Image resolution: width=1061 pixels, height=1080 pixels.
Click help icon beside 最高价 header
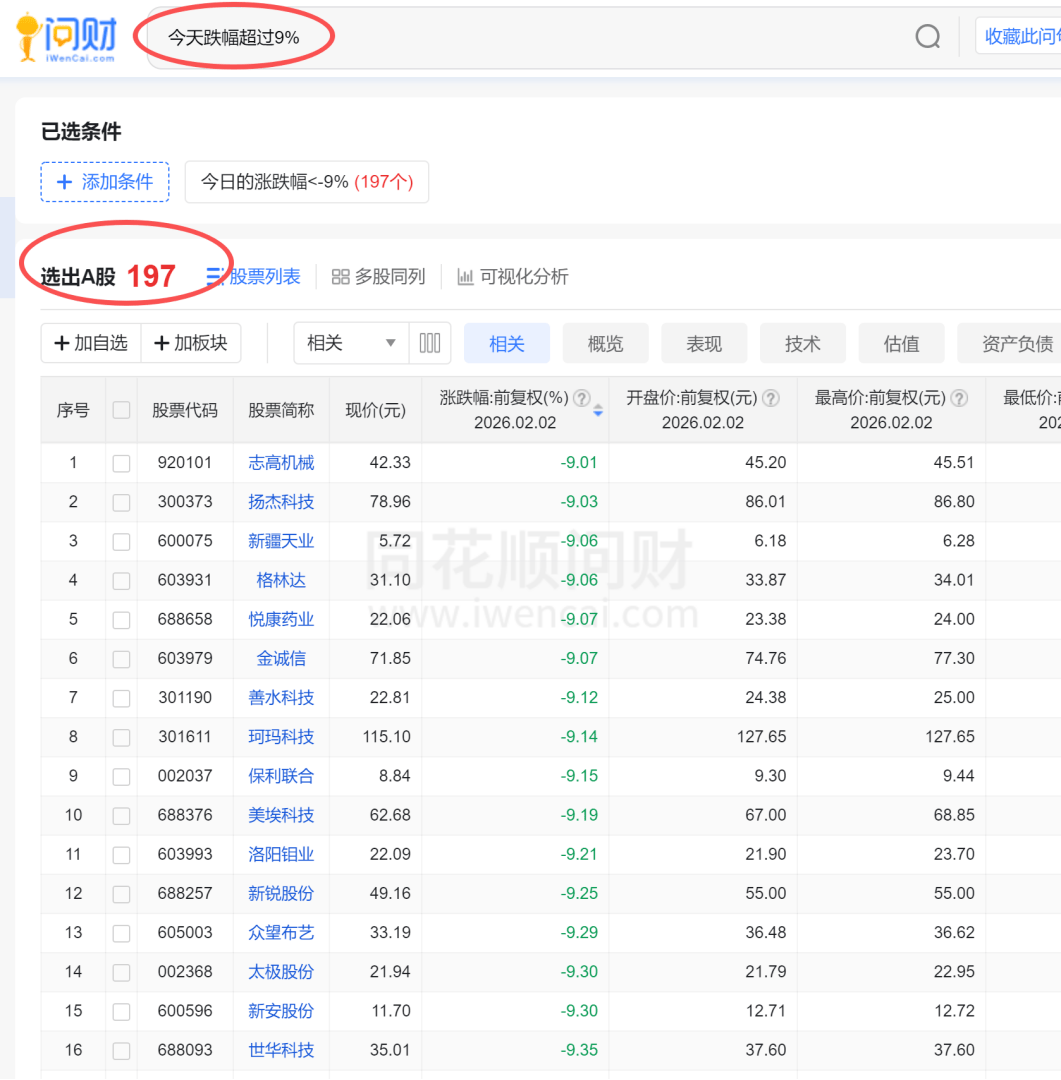point(959,398)
